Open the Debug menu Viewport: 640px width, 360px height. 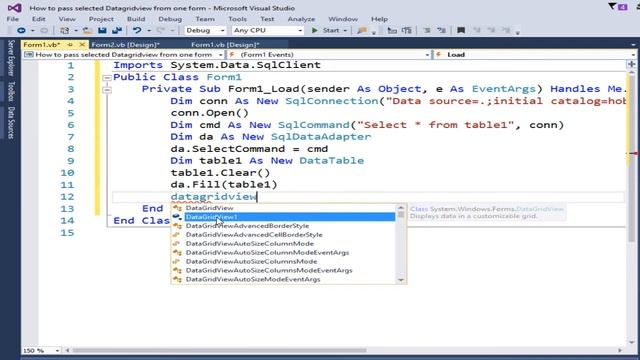pyautogui.click(x=170, y=19)
